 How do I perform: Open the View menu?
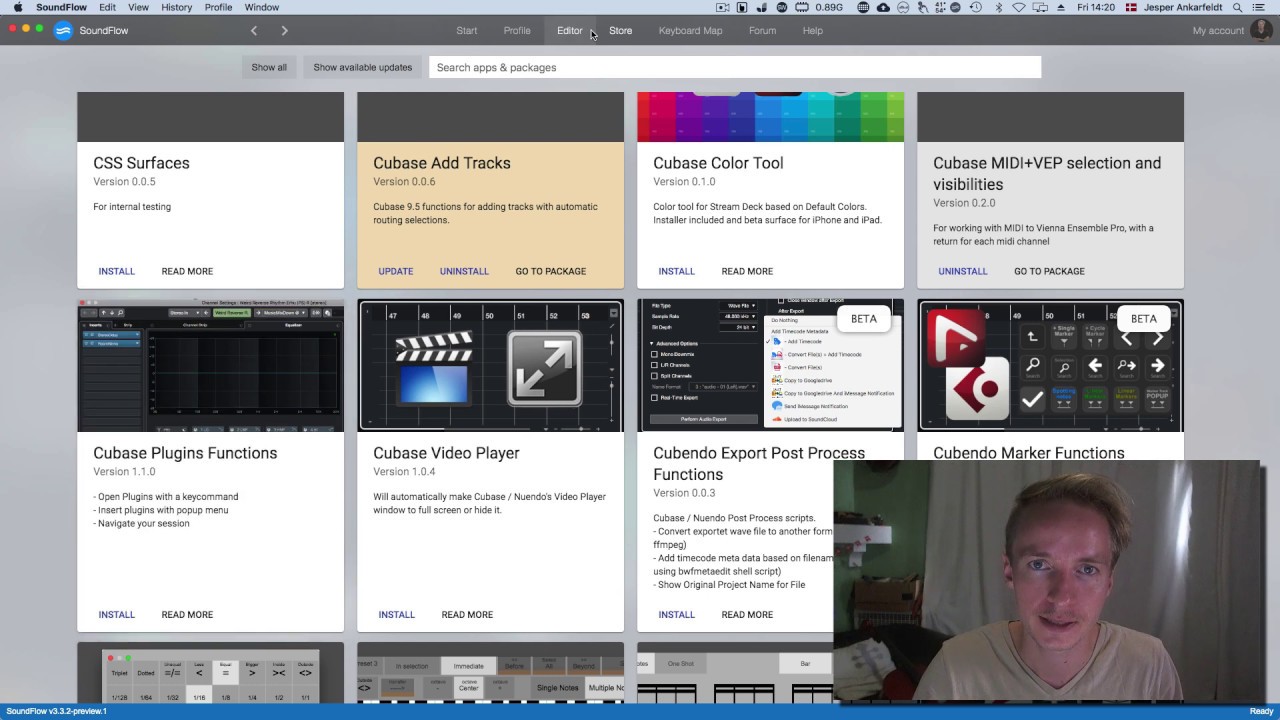pos(138,7)
